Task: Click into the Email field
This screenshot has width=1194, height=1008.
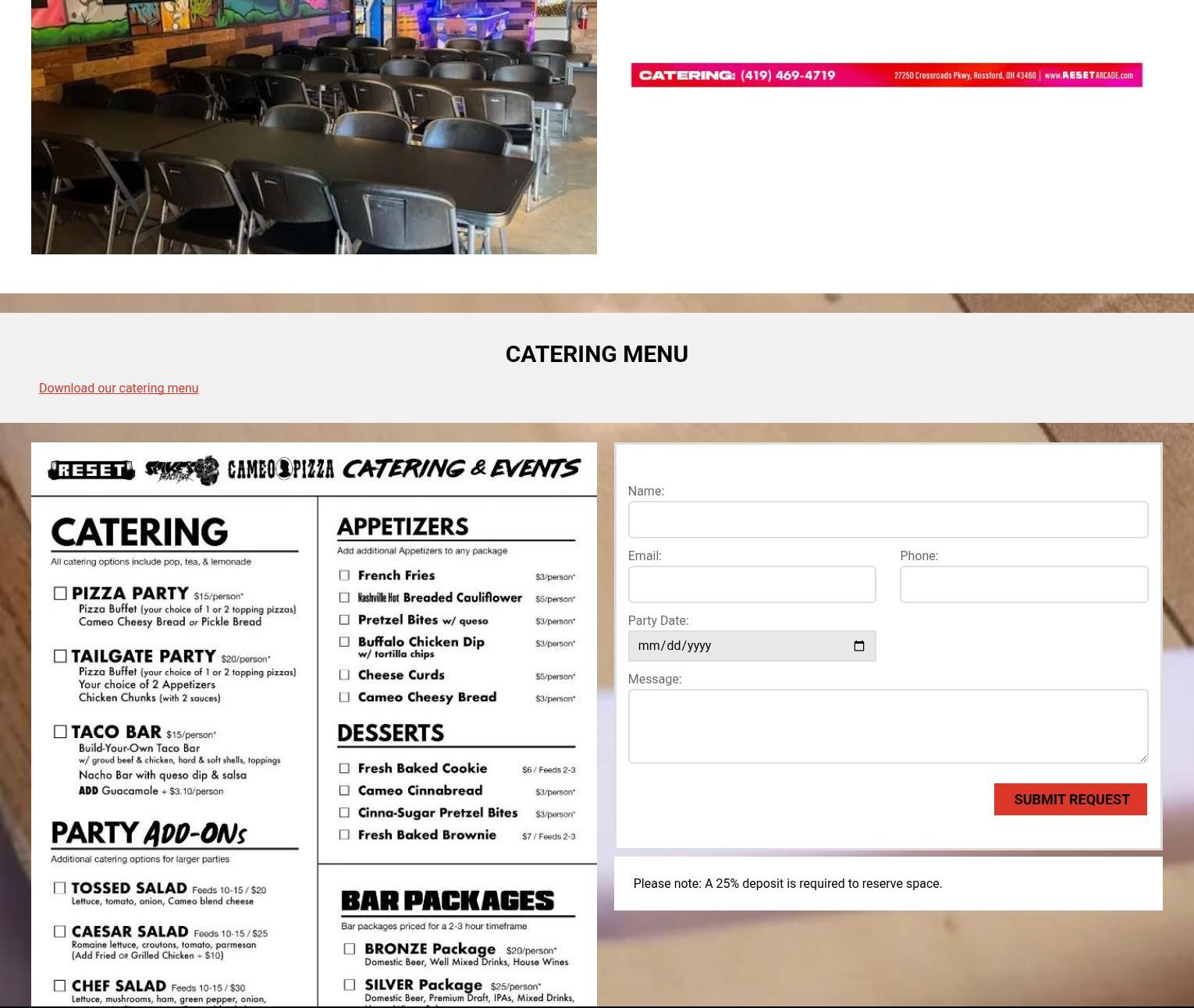Action: pos(752,584)
